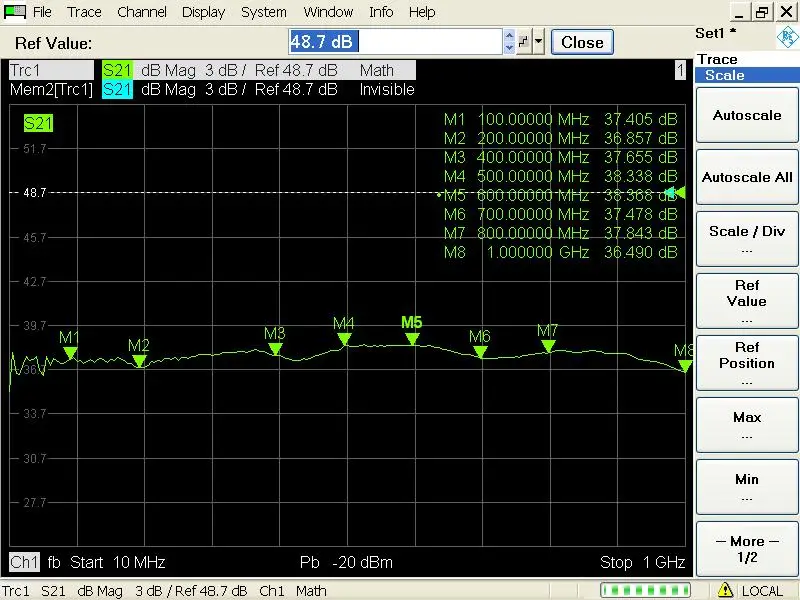Select marker M5 triangle on the trace
Image resolution: width=800 pixels, height=600 pixels.
(412, 339)
